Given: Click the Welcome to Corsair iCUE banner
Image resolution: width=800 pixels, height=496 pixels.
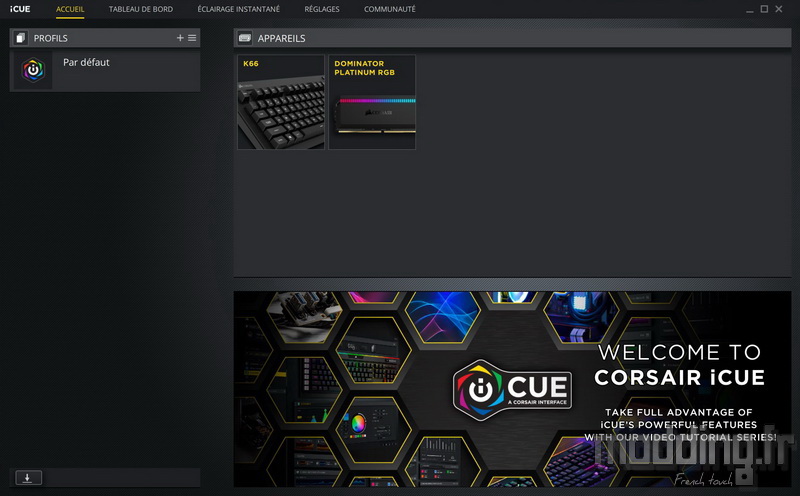Looking at the screenshot, I should click(512, 389).
